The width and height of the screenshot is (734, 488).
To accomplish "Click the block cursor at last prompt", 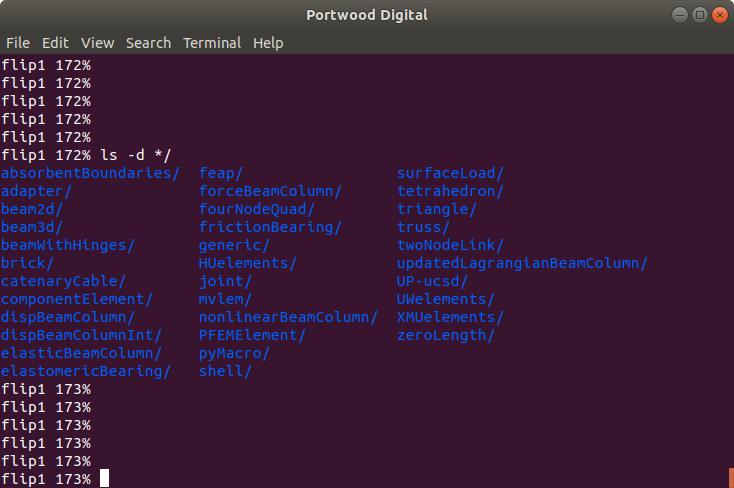I will [104, 479].
